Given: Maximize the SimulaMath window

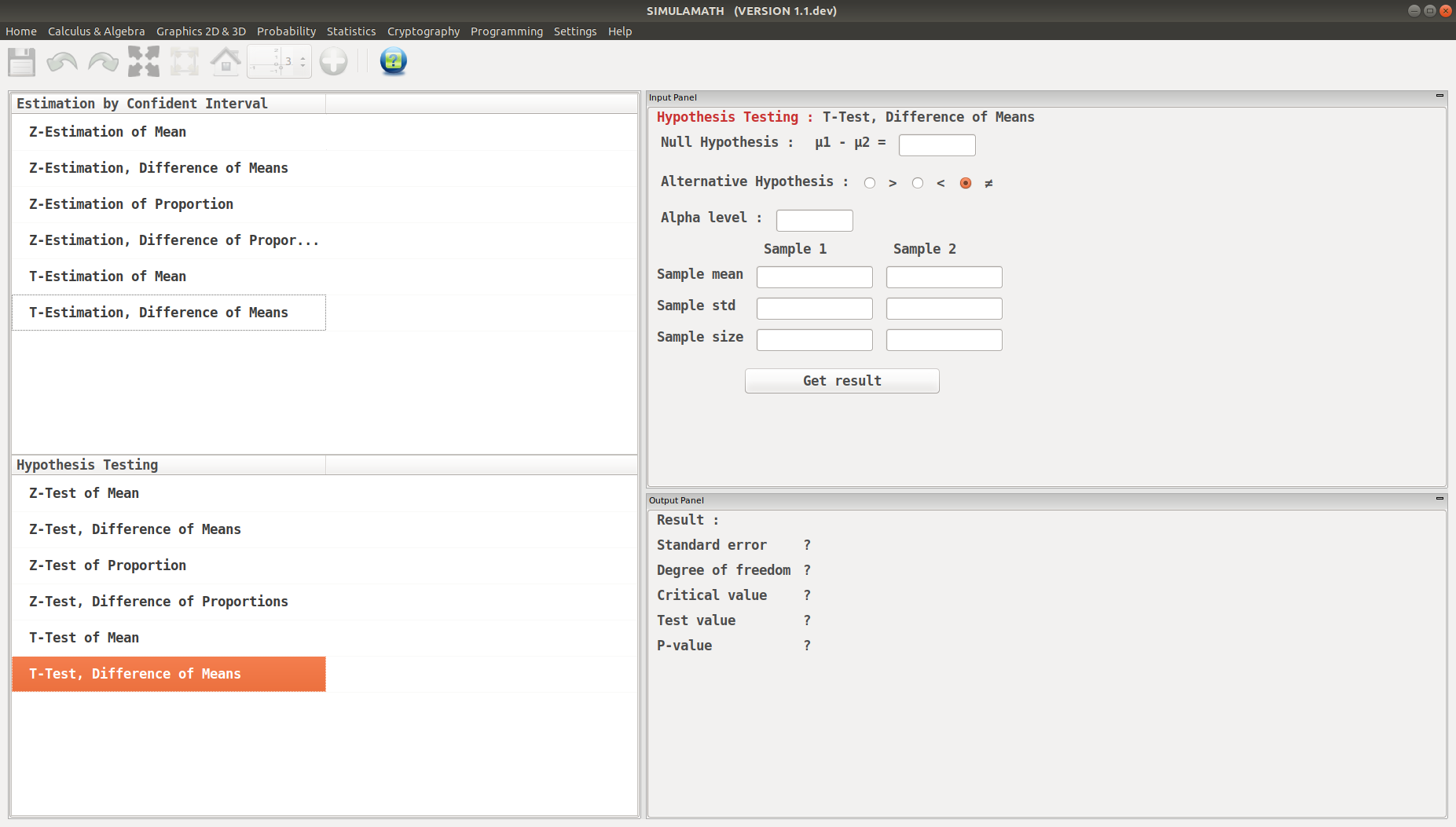Looking at the screenshot, I should [1430, 10].
